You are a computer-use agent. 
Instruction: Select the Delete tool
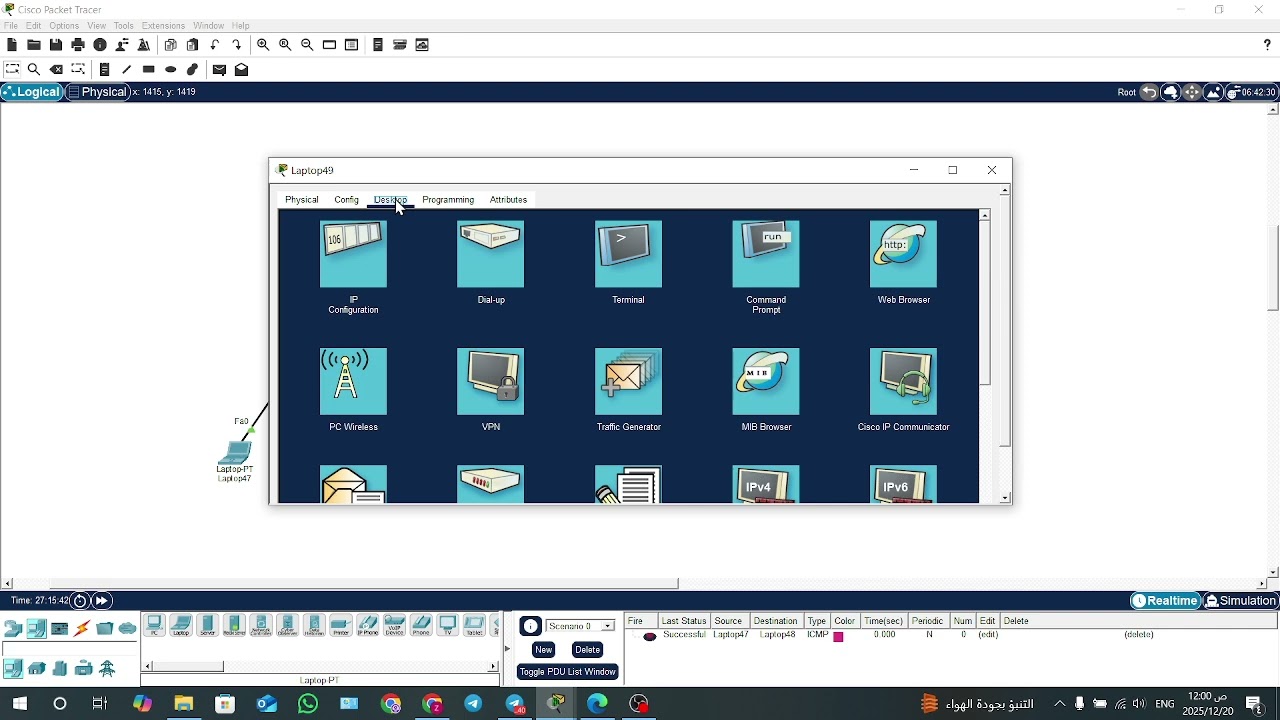[57, 70]
